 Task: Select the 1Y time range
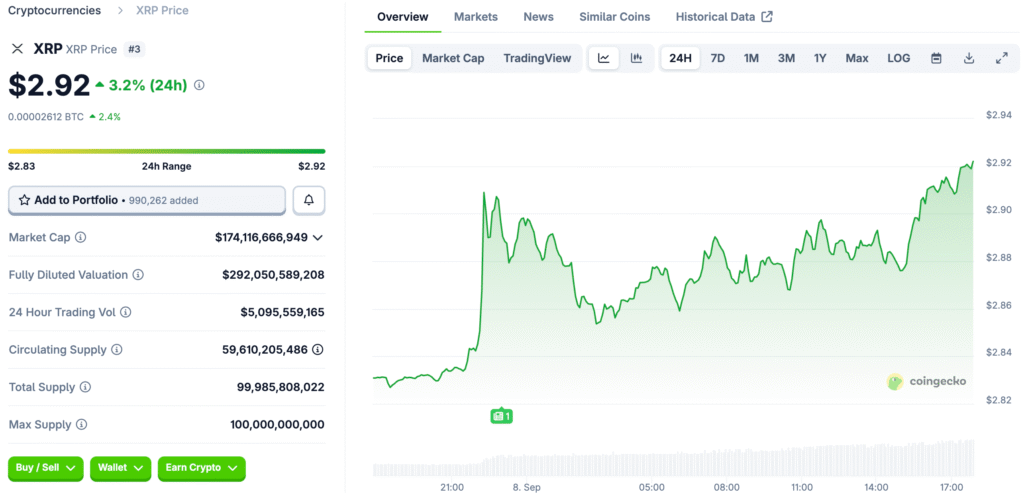[x=820, y=58]
